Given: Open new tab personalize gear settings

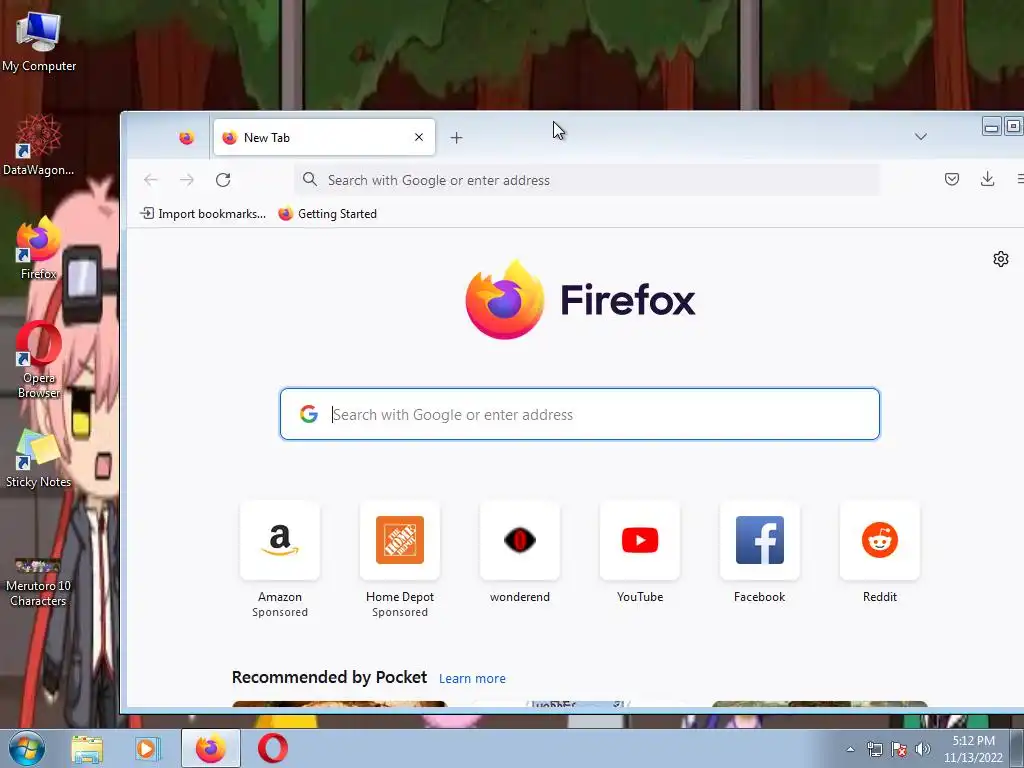Looking at the screenshot, I should click(1000, 259).
